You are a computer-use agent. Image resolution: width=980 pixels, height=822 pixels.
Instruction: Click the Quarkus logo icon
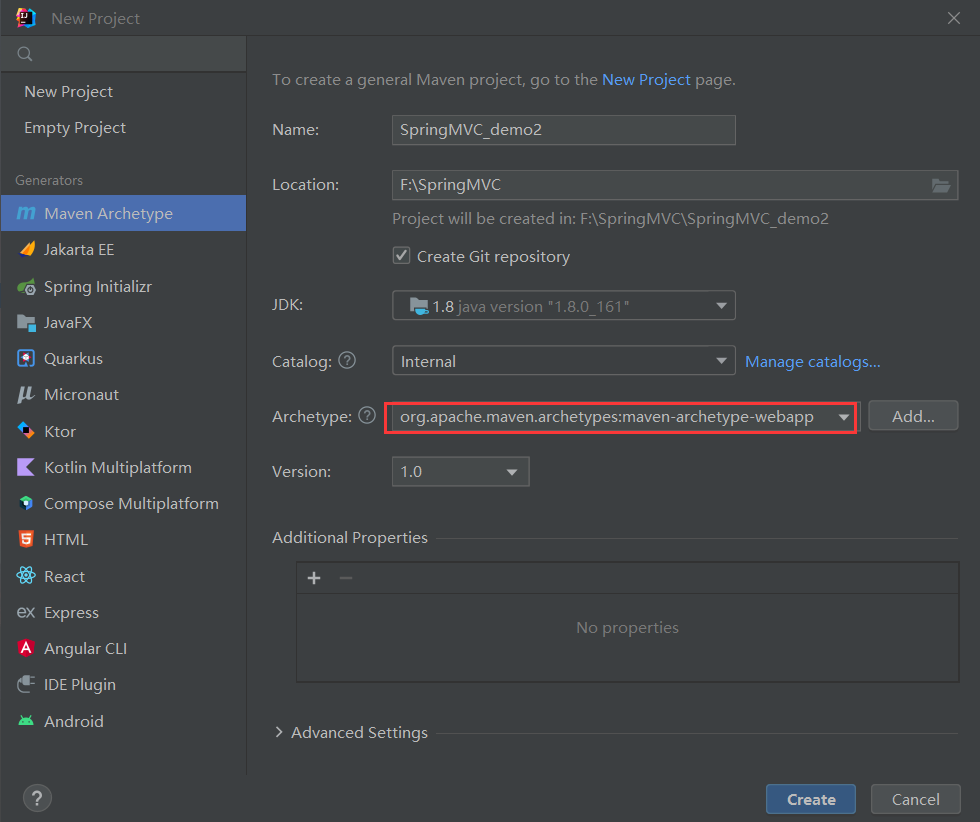(x=26, y=358)
